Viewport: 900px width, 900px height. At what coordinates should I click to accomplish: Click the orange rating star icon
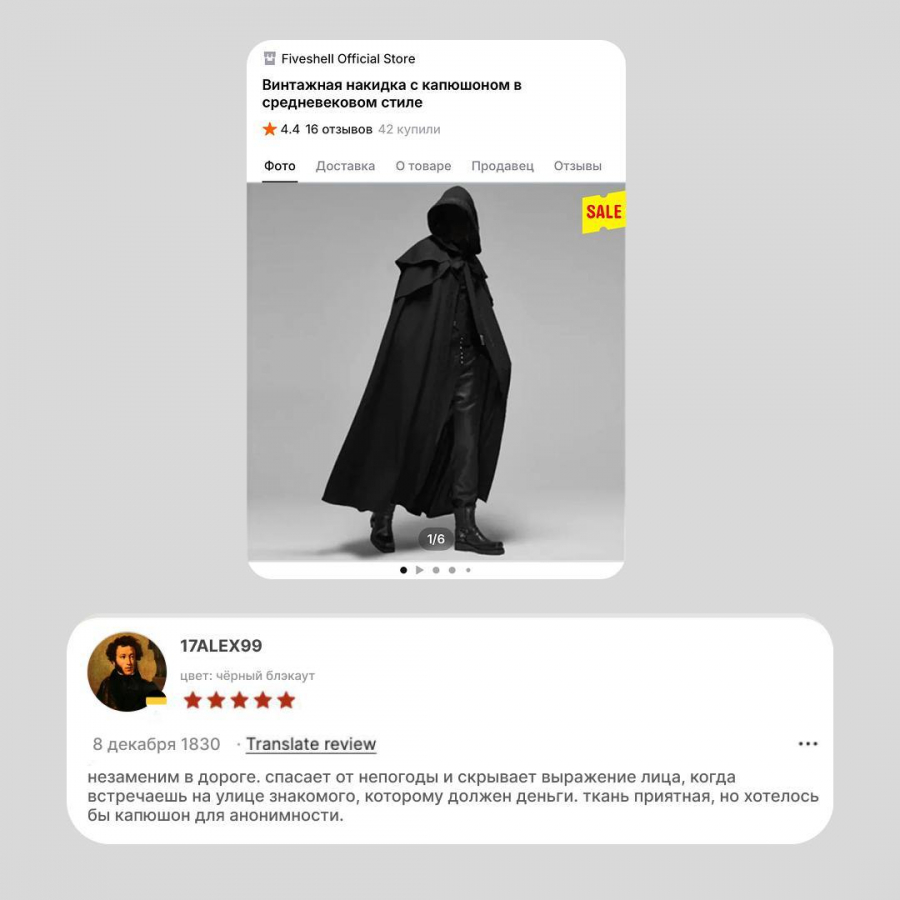[x=269, y=129]
